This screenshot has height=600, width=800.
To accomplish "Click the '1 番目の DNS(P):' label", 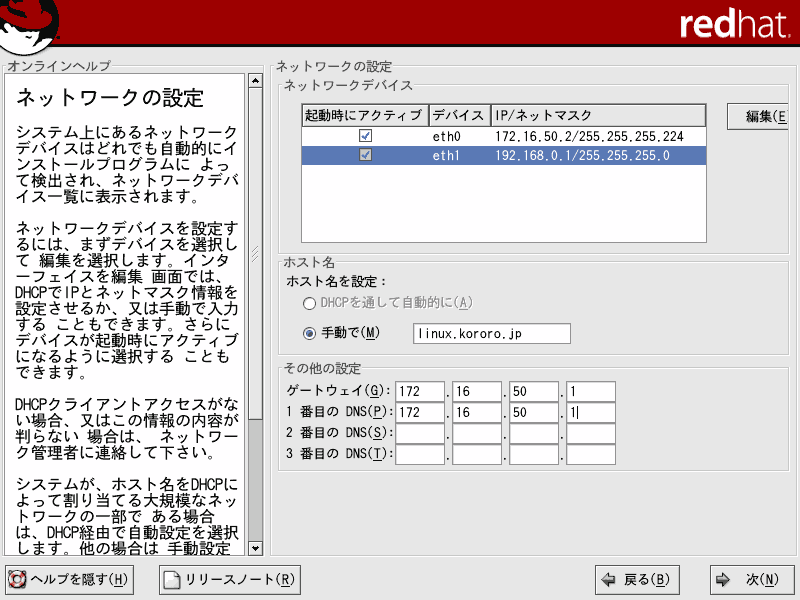I will (339, 412).
